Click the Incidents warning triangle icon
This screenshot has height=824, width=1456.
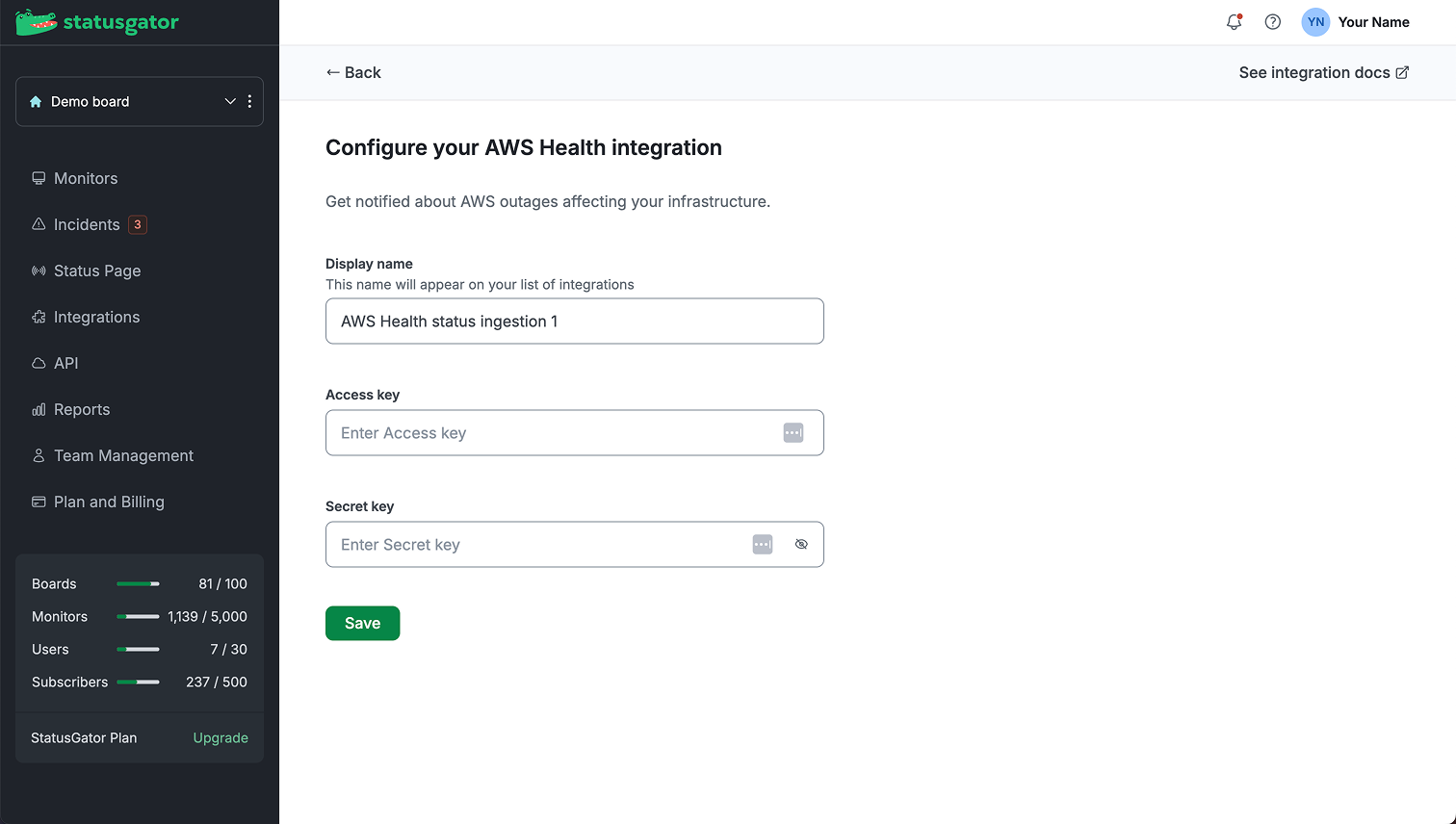(39, 224)
